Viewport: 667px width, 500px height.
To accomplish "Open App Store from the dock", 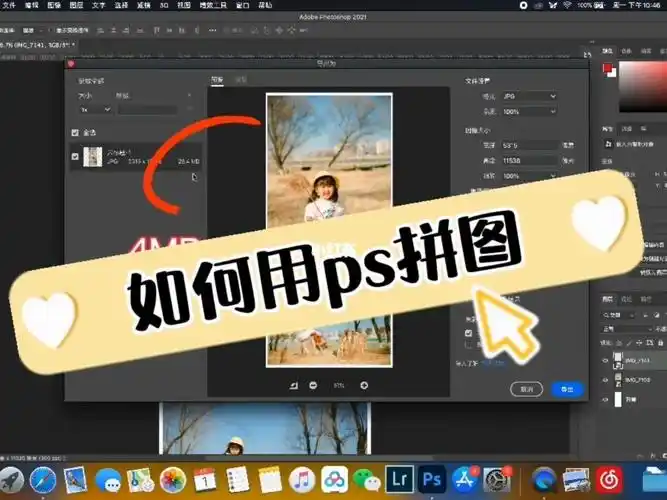I will (x=465, y=480).
